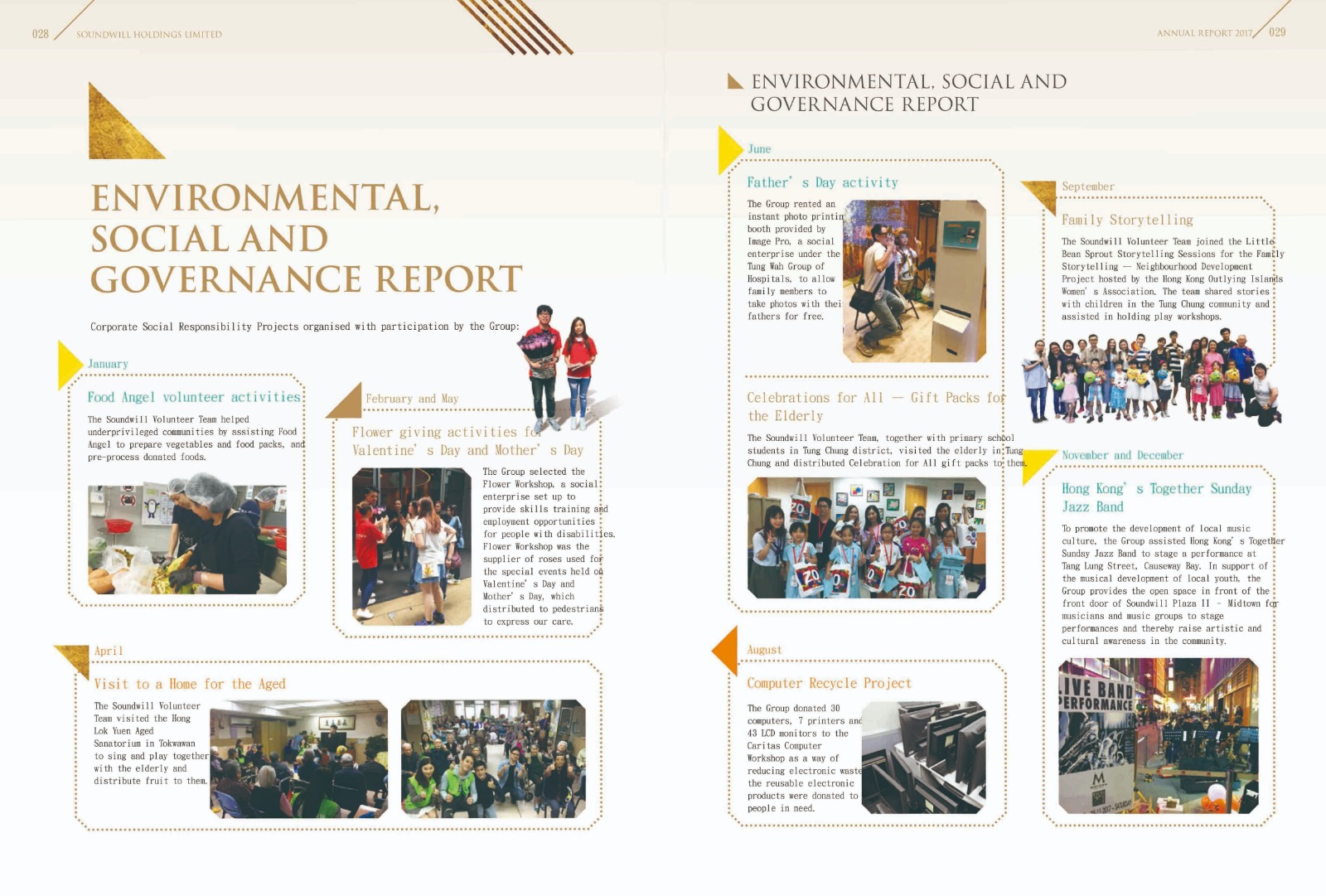The image size is (1326, 896).
Task: Select the November and December label
Action: tap(1122, 455)
